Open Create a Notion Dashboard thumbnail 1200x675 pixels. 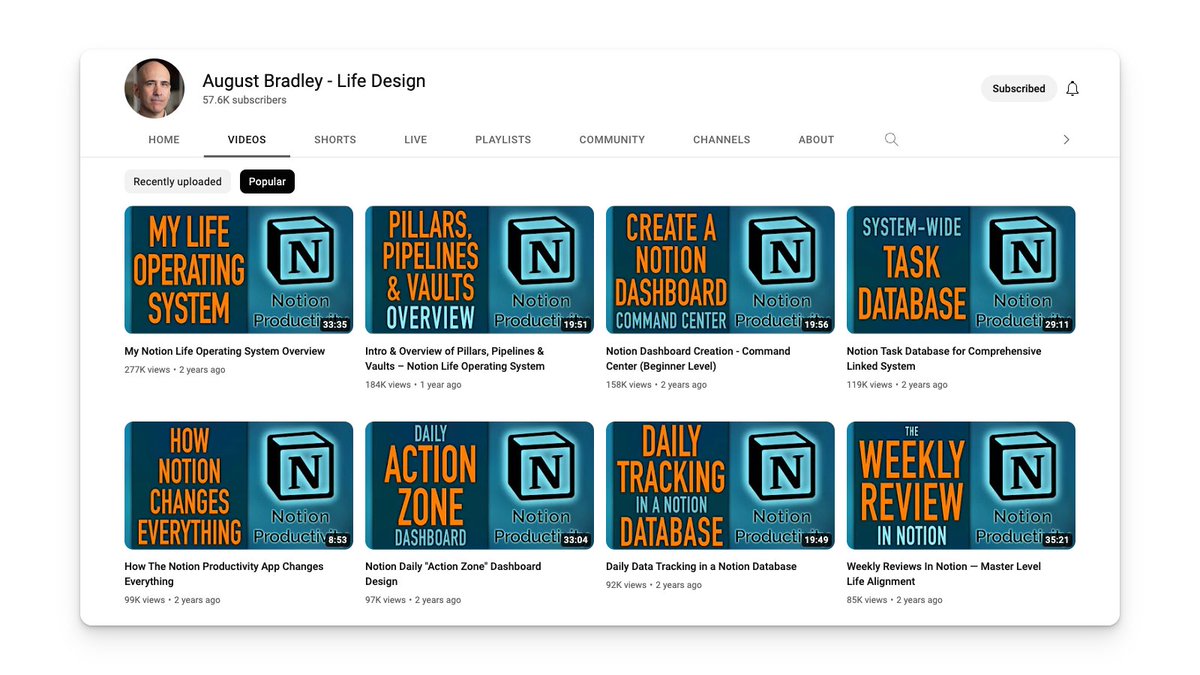[720, 270]
